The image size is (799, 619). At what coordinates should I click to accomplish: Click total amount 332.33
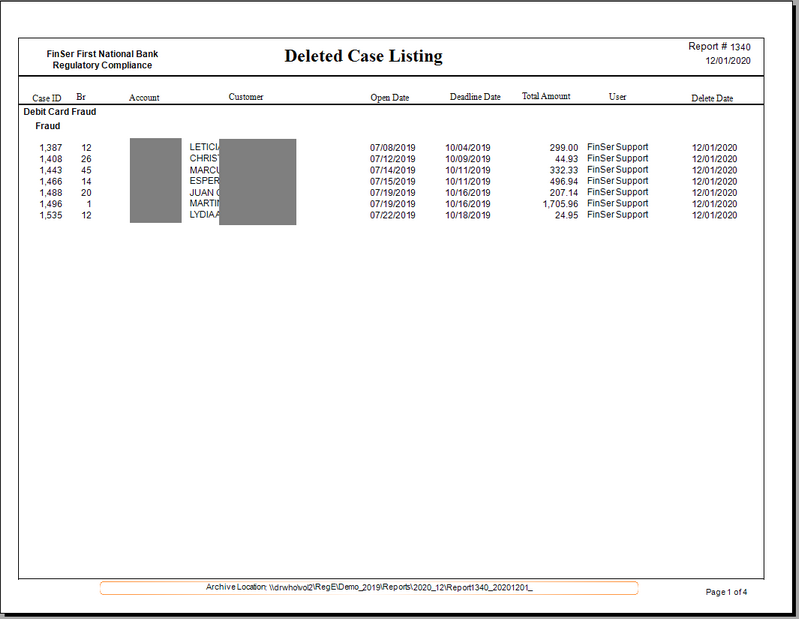(564, 170)
